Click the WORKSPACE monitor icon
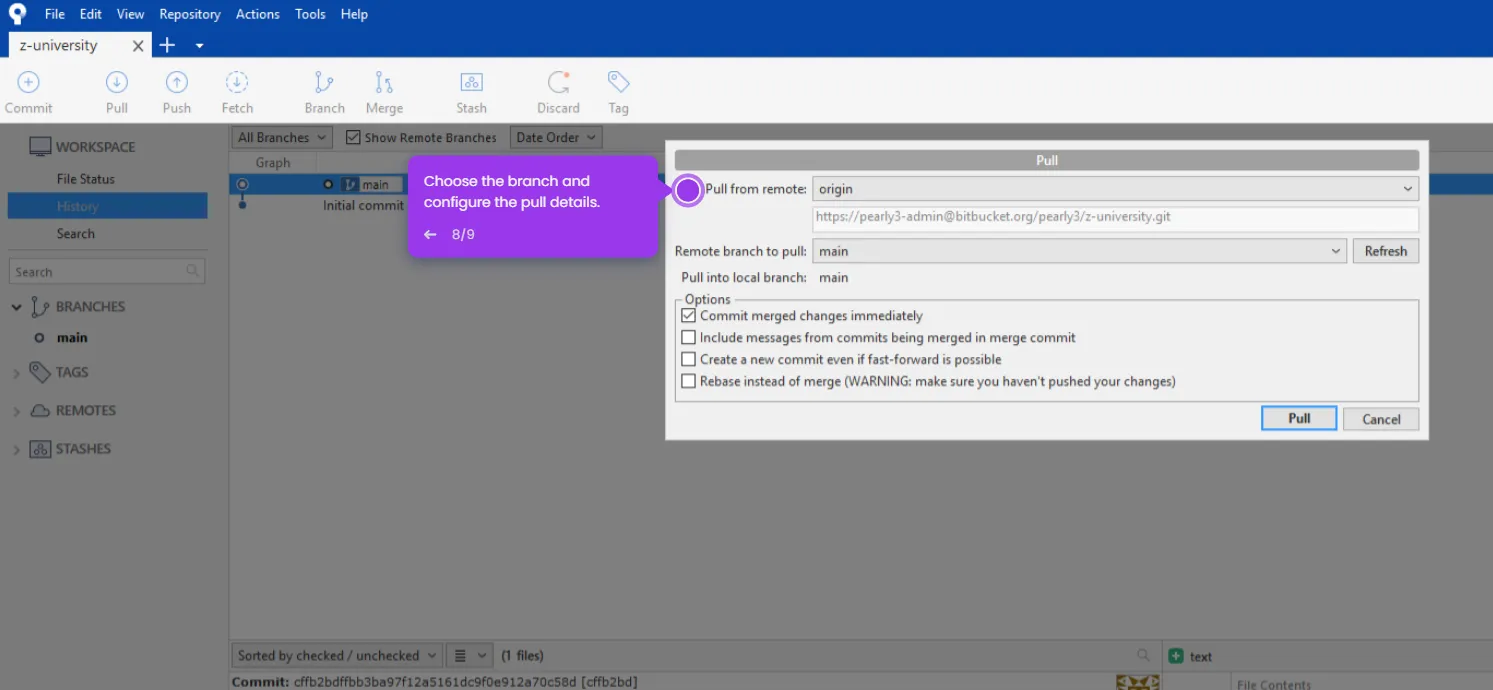This screenshot has height=690, width=1493. coord(40,147)
